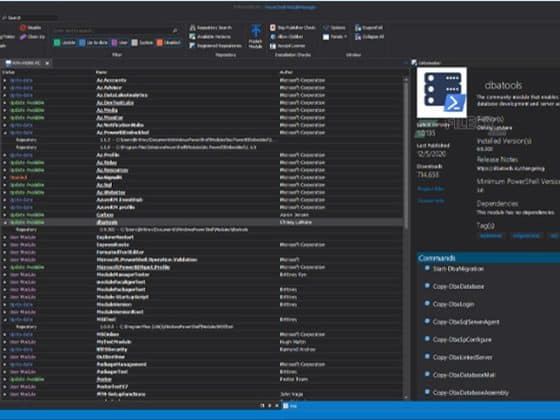Click the Copy-DbaDatabaseAssembly command icon

pyautogui.click(x=427, y=392)
